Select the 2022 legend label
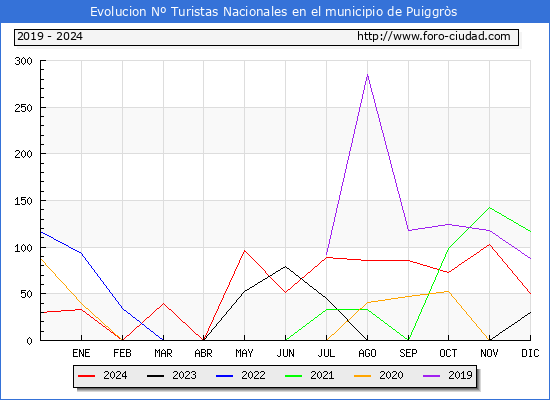Screen dimensions: 550x400 click(253, 375)
